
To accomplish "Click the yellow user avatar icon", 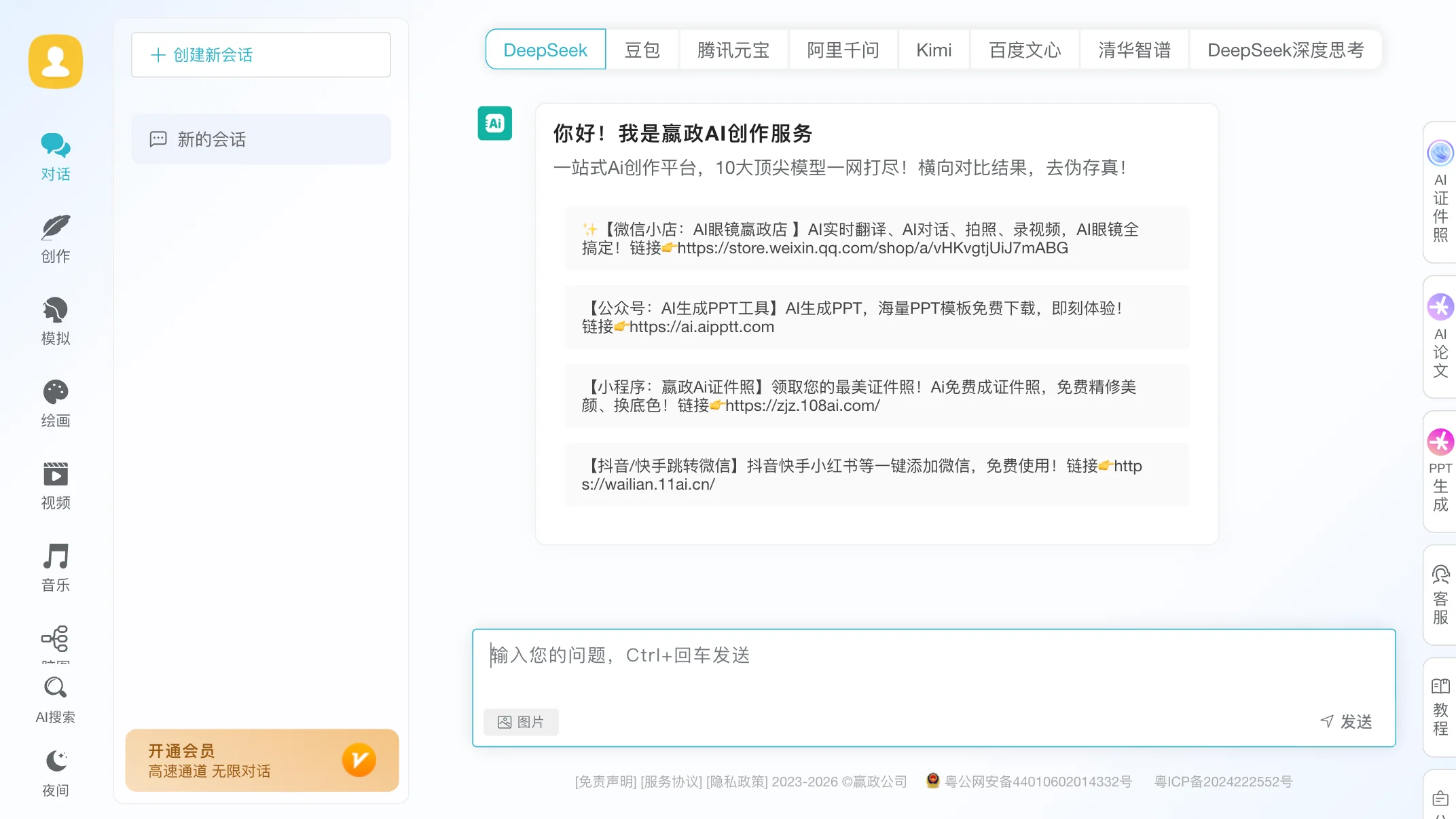I will tap(56, 61).
